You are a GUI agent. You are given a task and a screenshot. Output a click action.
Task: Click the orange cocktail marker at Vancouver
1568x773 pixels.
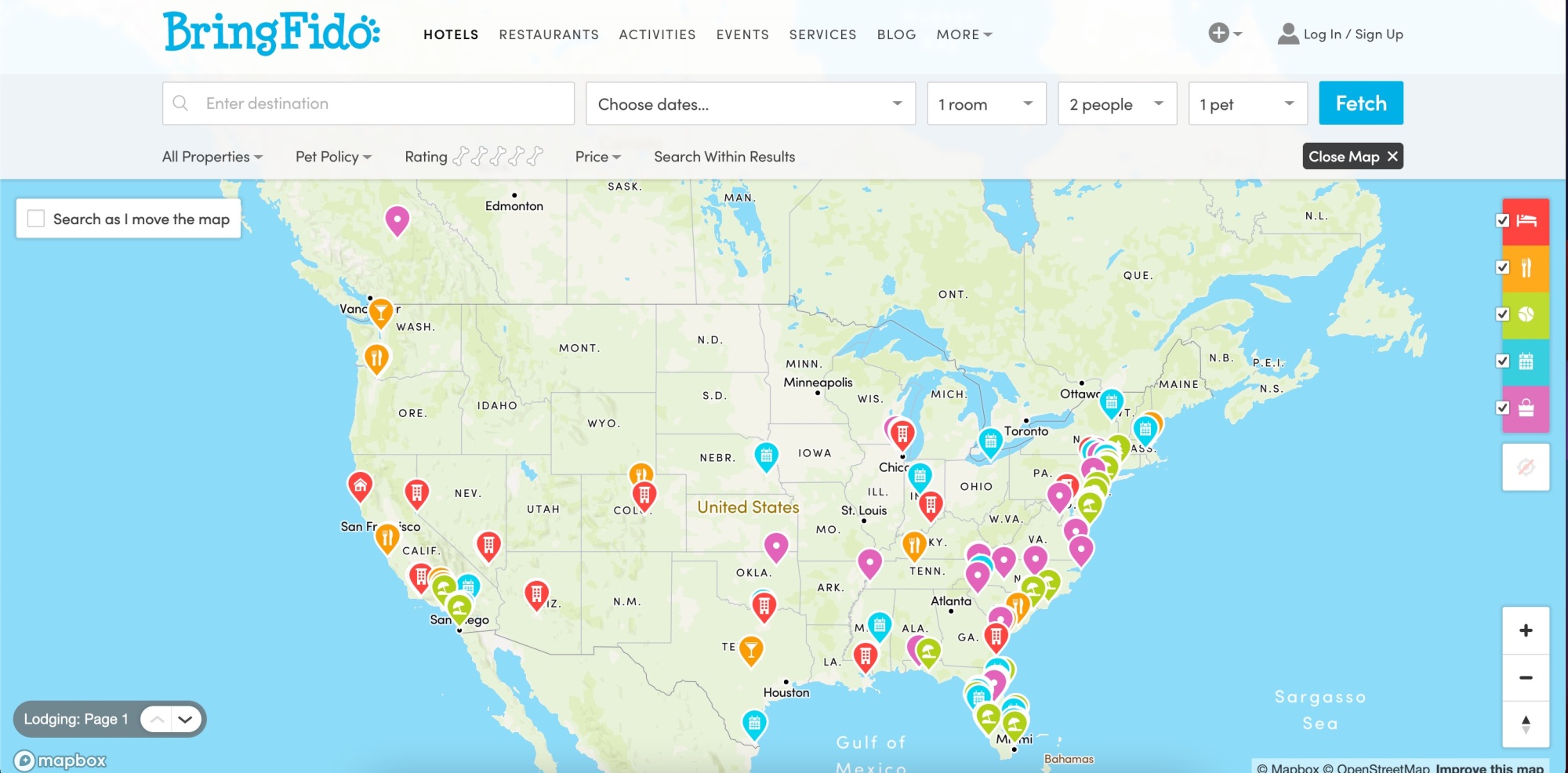tap(381, 313)
